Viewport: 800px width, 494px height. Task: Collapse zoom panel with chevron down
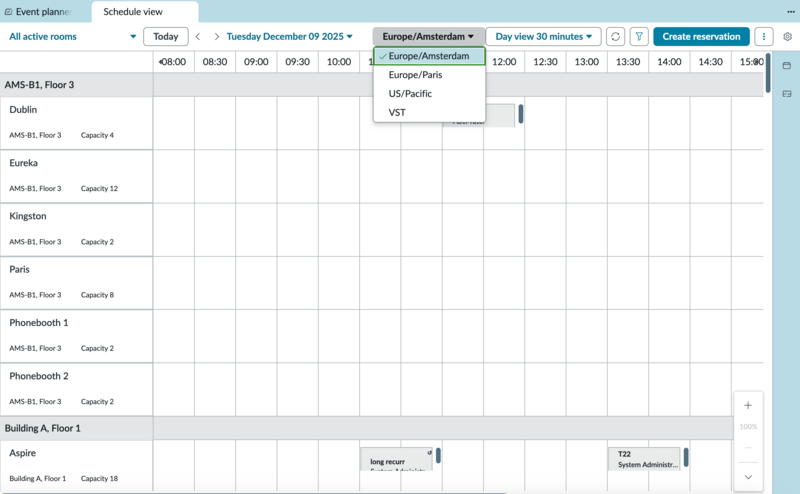748,477
